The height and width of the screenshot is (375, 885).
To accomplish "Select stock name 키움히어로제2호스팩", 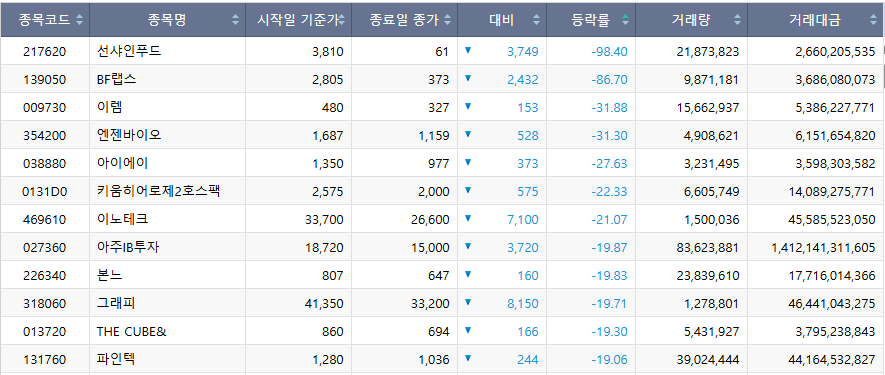I will [x=158, y=191].
